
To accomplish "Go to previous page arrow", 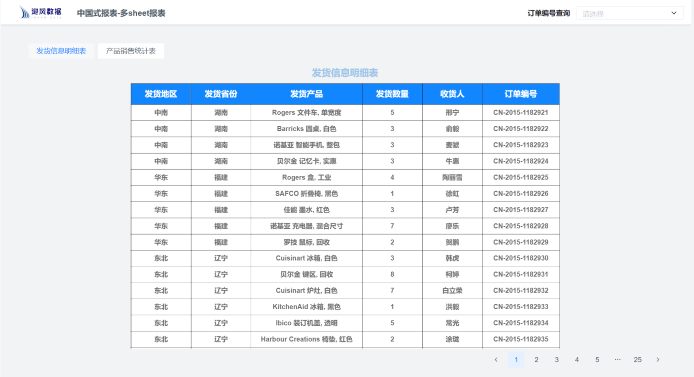I will pyautogui.click(x=496, y=360).
